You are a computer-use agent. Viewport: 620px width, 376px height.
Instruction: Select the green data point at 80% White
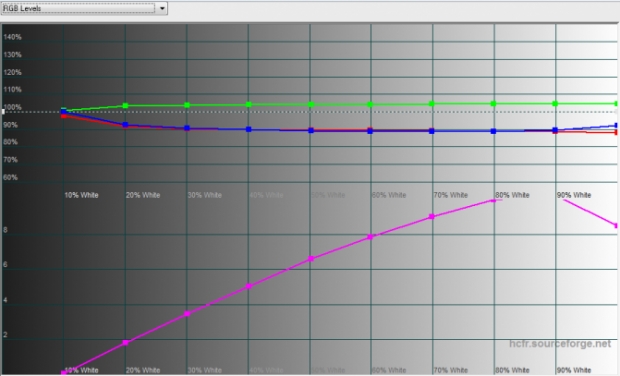(493, 104)
